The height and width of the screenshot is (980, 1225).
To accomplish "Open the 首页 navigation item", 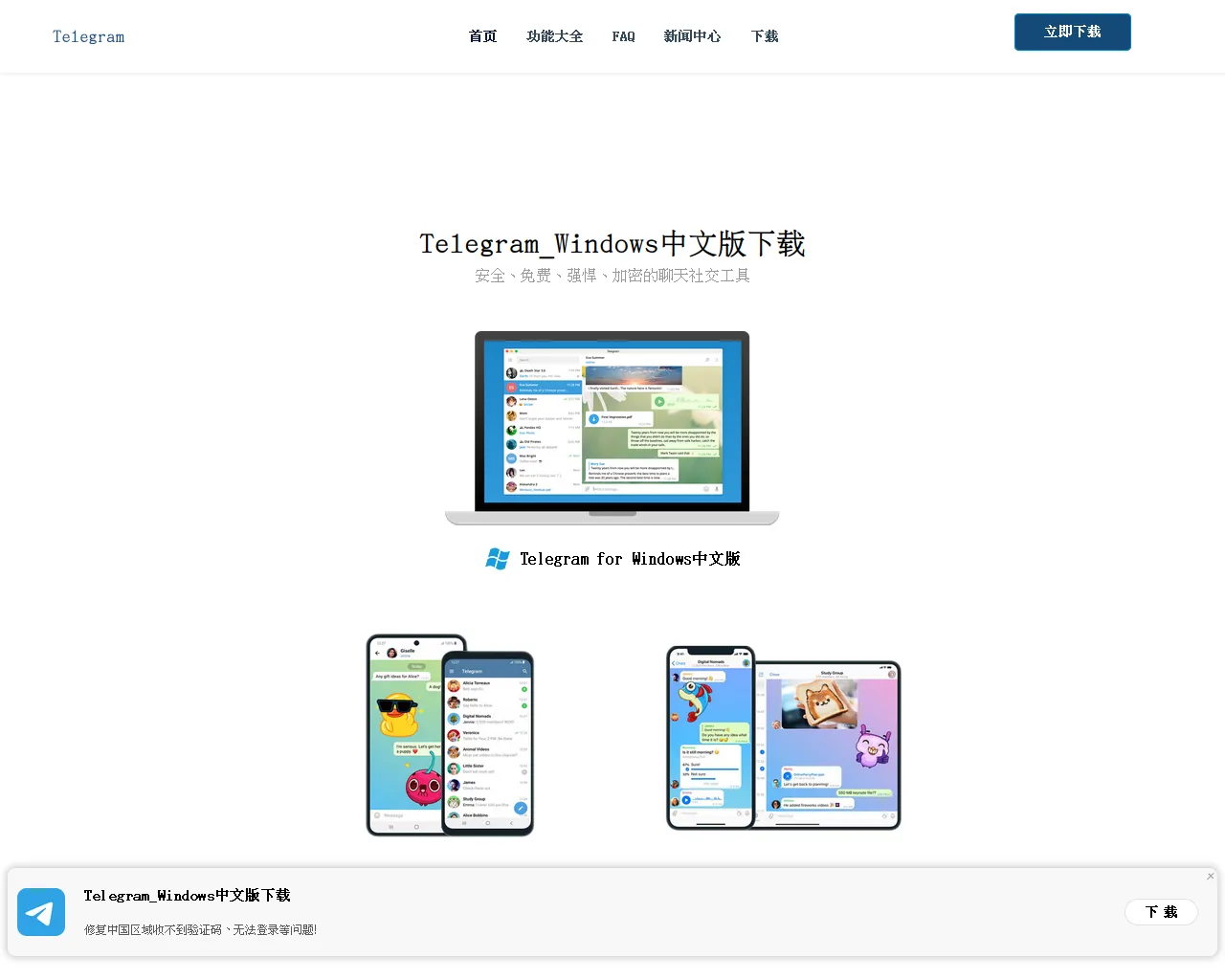I will (x=482, y=36).
